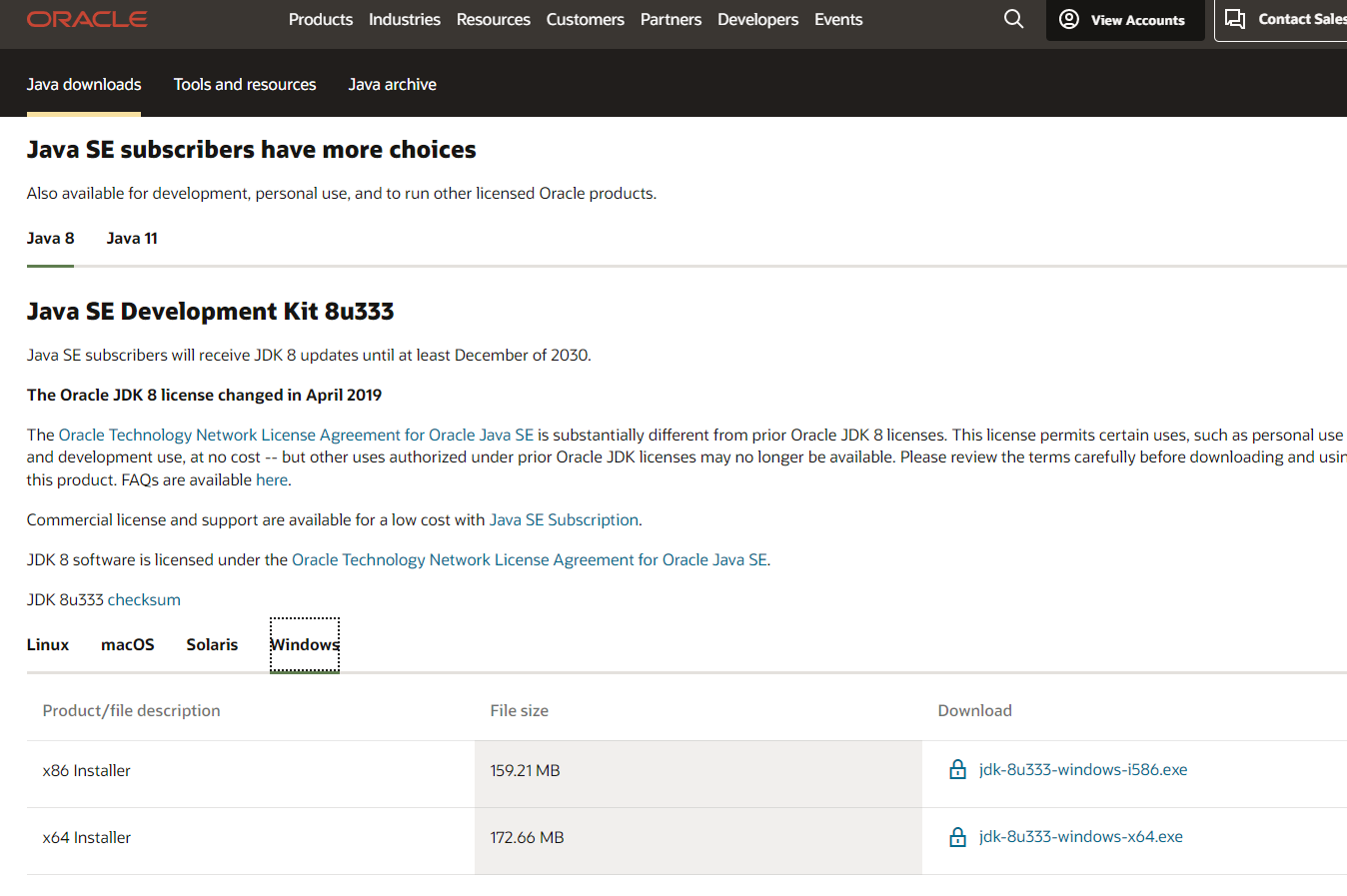Viewport: 1347px width, 896px height.
Task: Click the '172.66 MB' file size
Action: click(527, 837)
